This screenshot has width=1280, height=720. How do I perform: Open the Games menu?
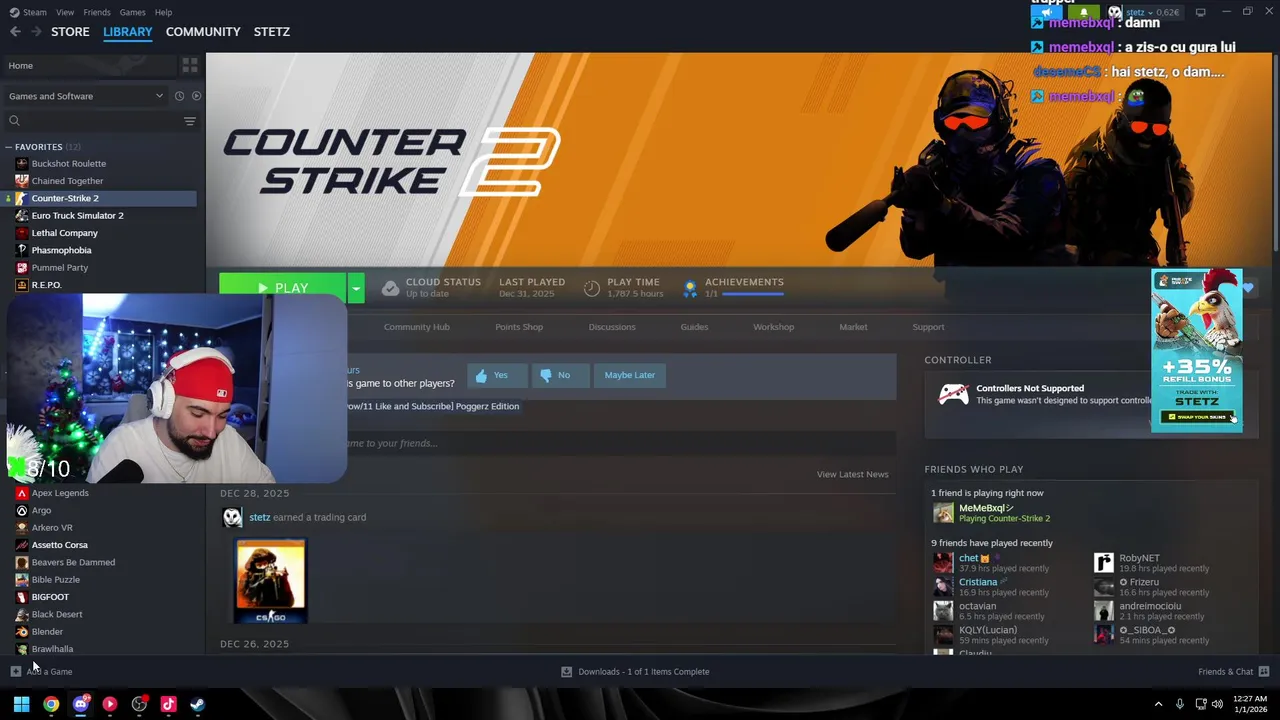click(x=132, y=12)
